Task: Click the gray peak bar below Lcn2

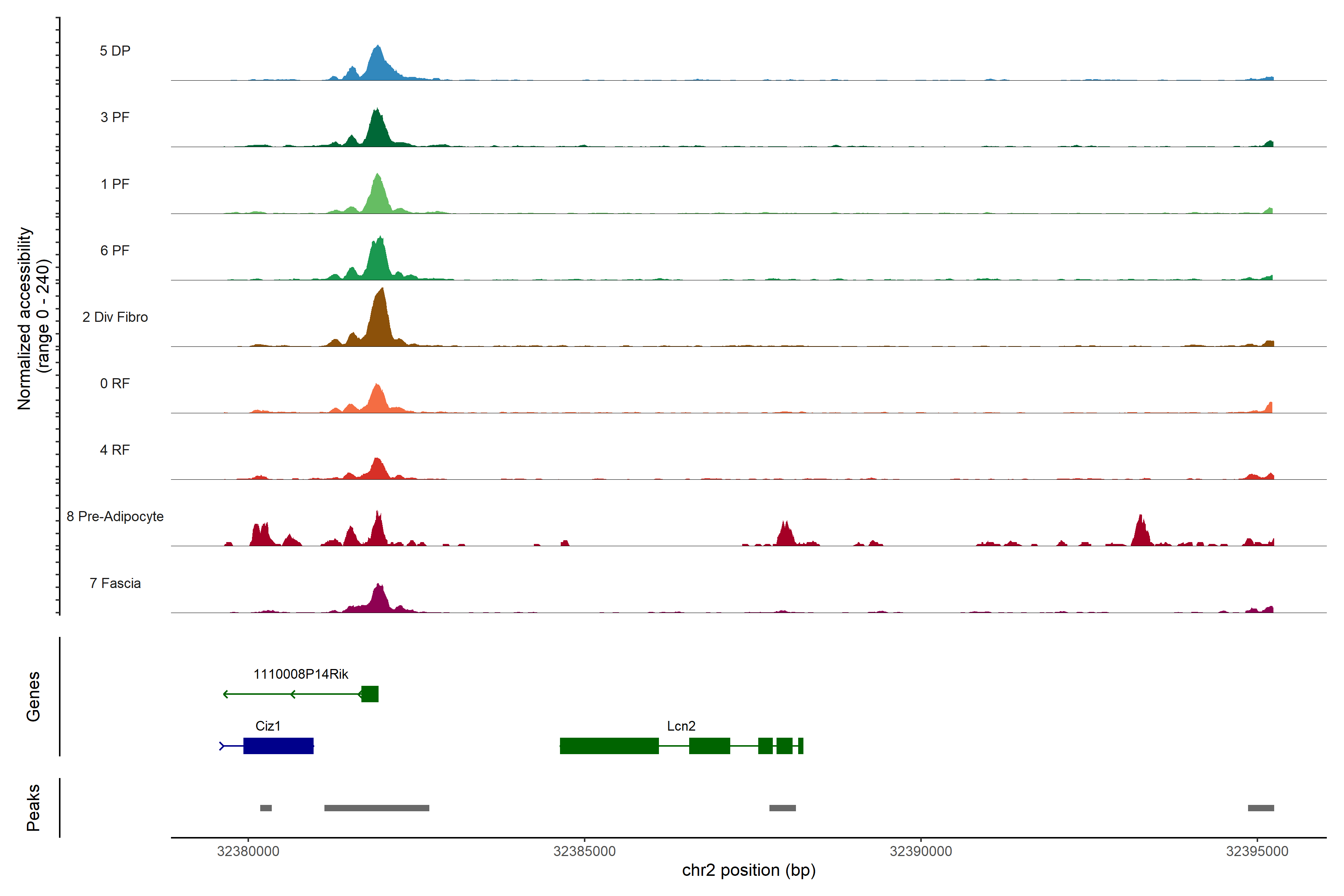Action: point(782,808)
